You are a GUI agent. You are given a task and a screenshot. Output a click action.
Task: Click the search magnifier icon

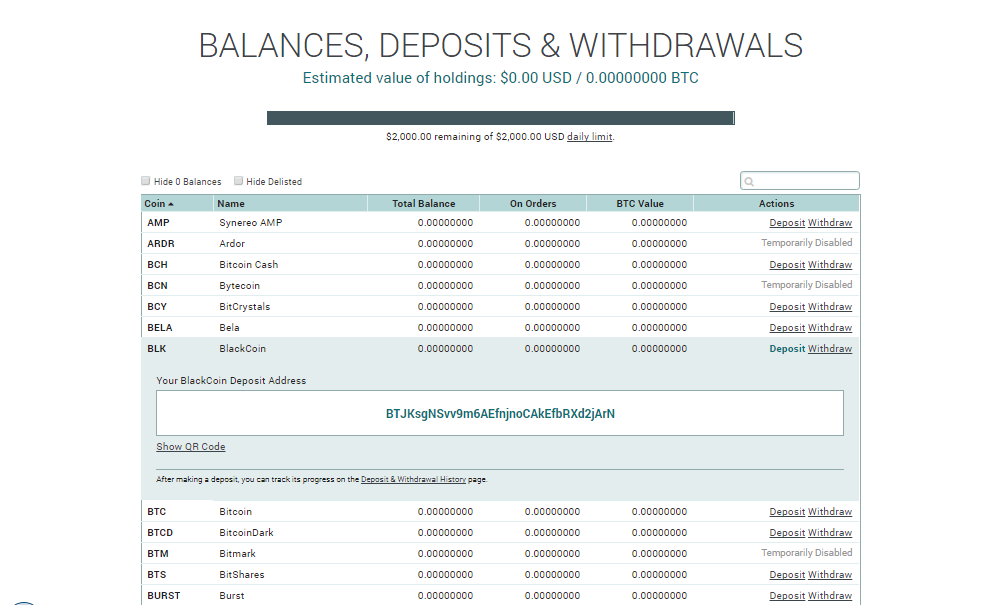click(x=749, y=181)
